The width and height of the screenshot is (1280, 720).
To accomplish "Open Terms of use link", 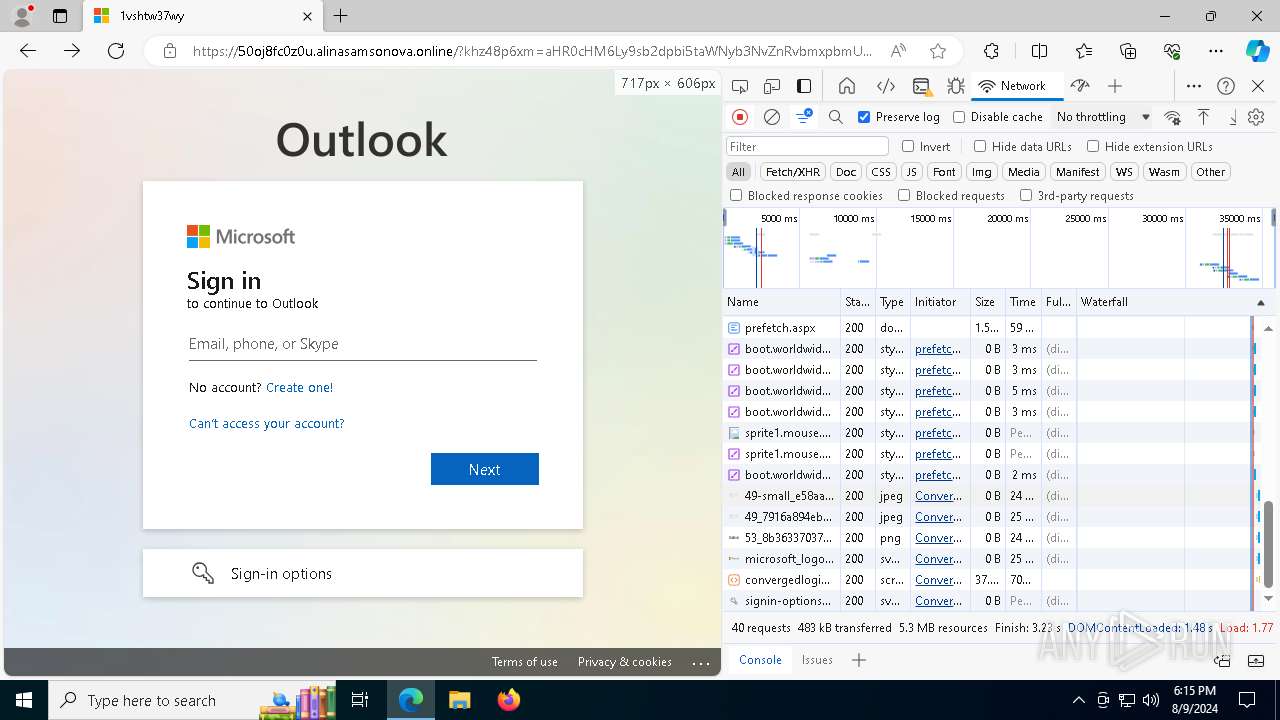I will [x=525, y=662].
